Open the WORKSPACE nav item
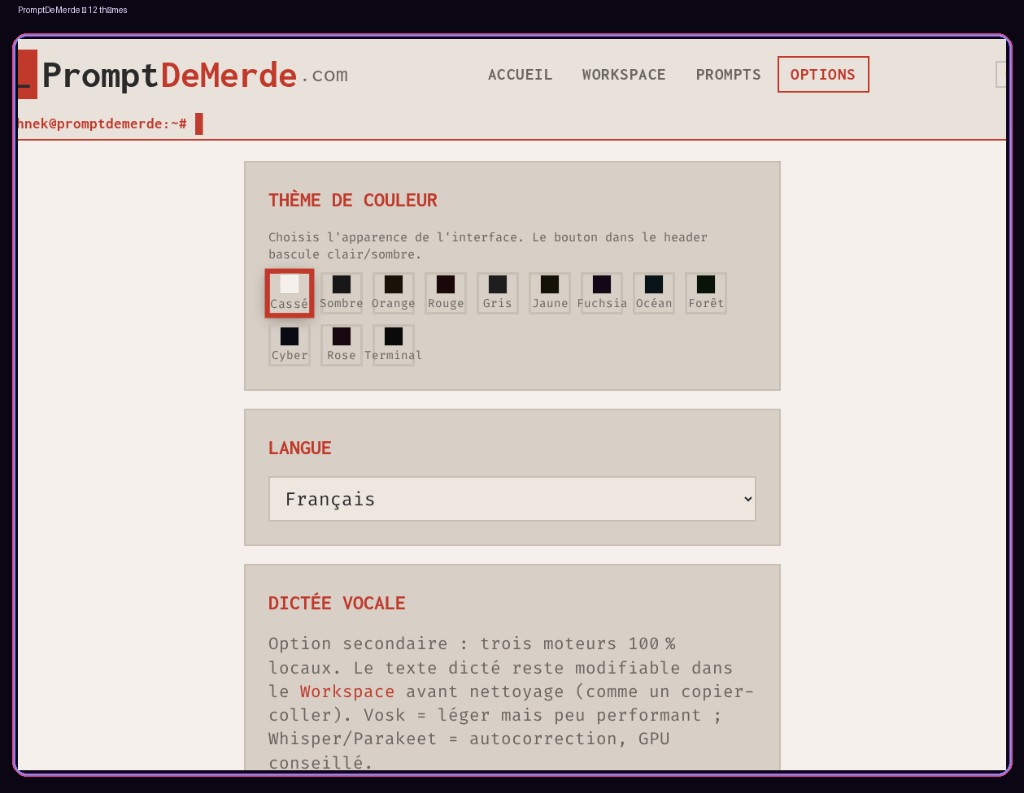 pyautogui.click(x=624, y=74)
